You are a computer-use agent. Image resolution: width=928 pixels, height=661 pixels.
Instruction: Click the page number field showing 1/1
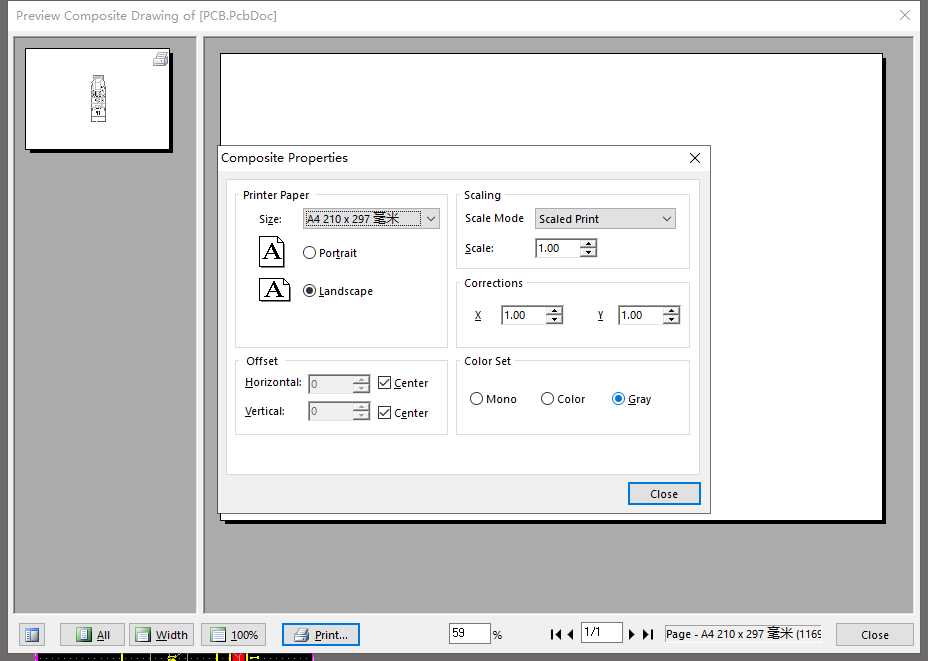(x=601, y=633)
